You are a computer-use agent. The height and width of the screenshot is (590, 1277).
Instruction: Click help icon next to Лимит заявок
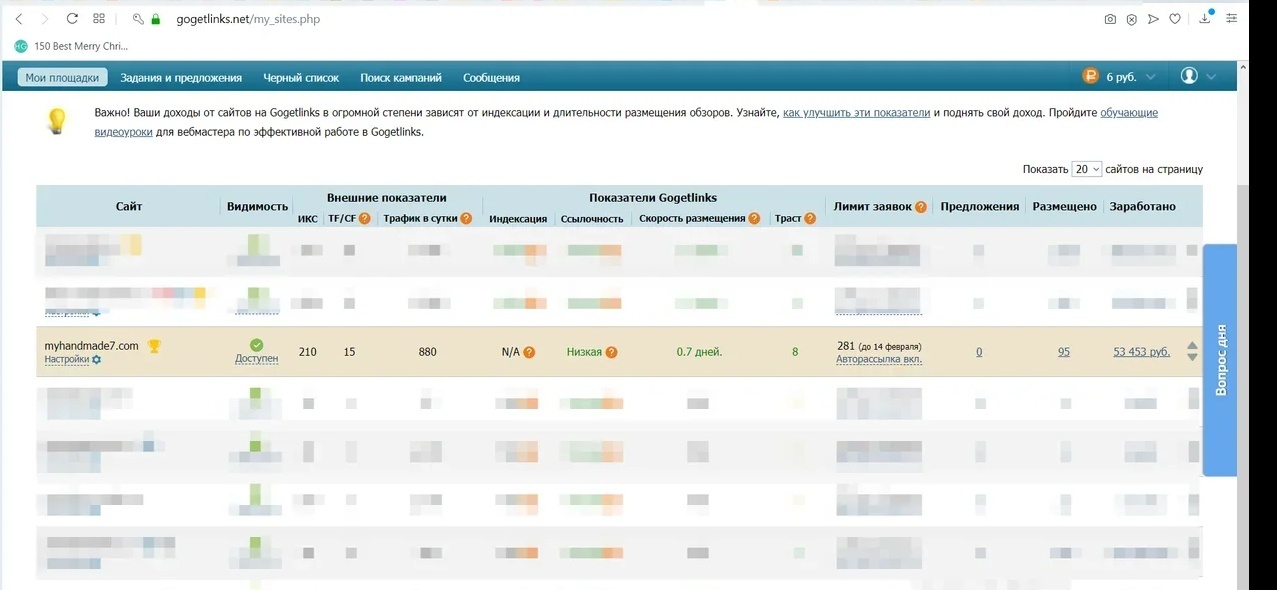pyautogui.click(x=920, y=207)
